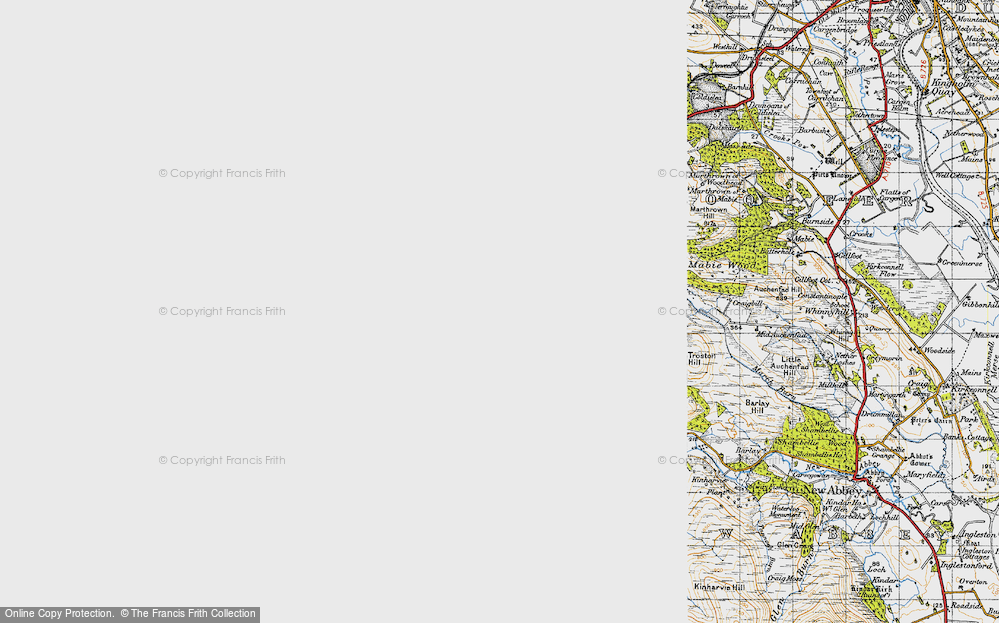This screenshot has height=623, width=999.
Task: Click the Kingholm Quay place name
Action: 952,87
